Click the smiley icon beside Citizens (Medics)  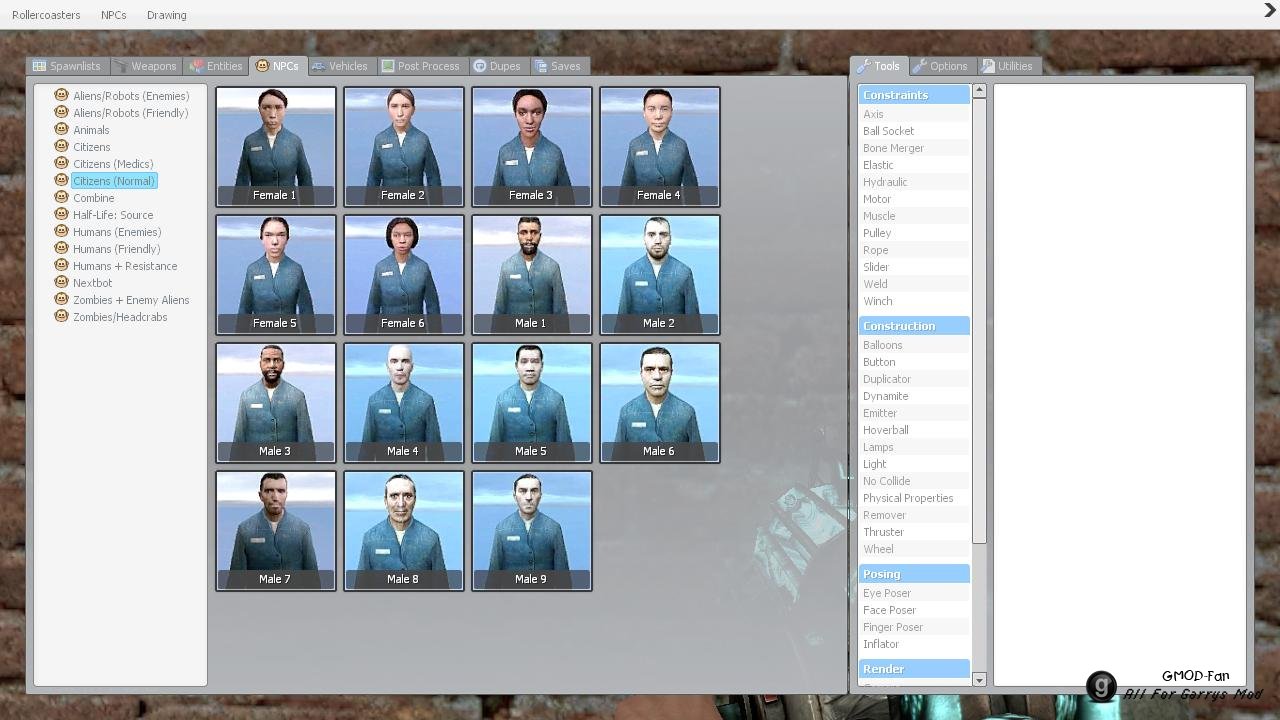[61, 163]
